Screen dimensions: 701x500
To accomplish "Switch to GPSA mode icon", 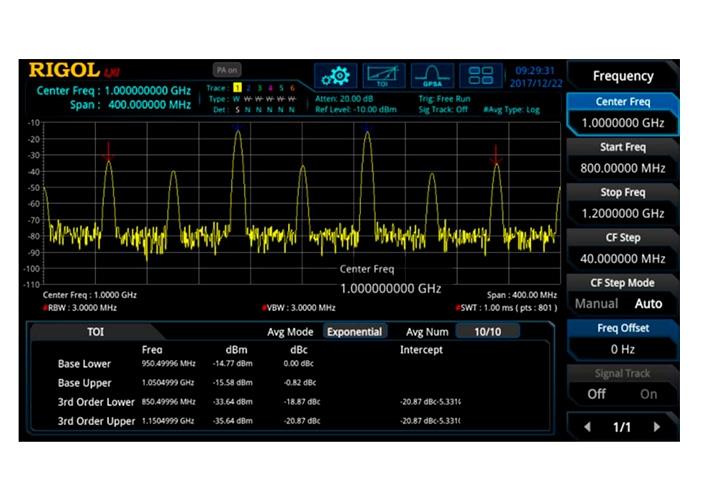I will [433, 76].
